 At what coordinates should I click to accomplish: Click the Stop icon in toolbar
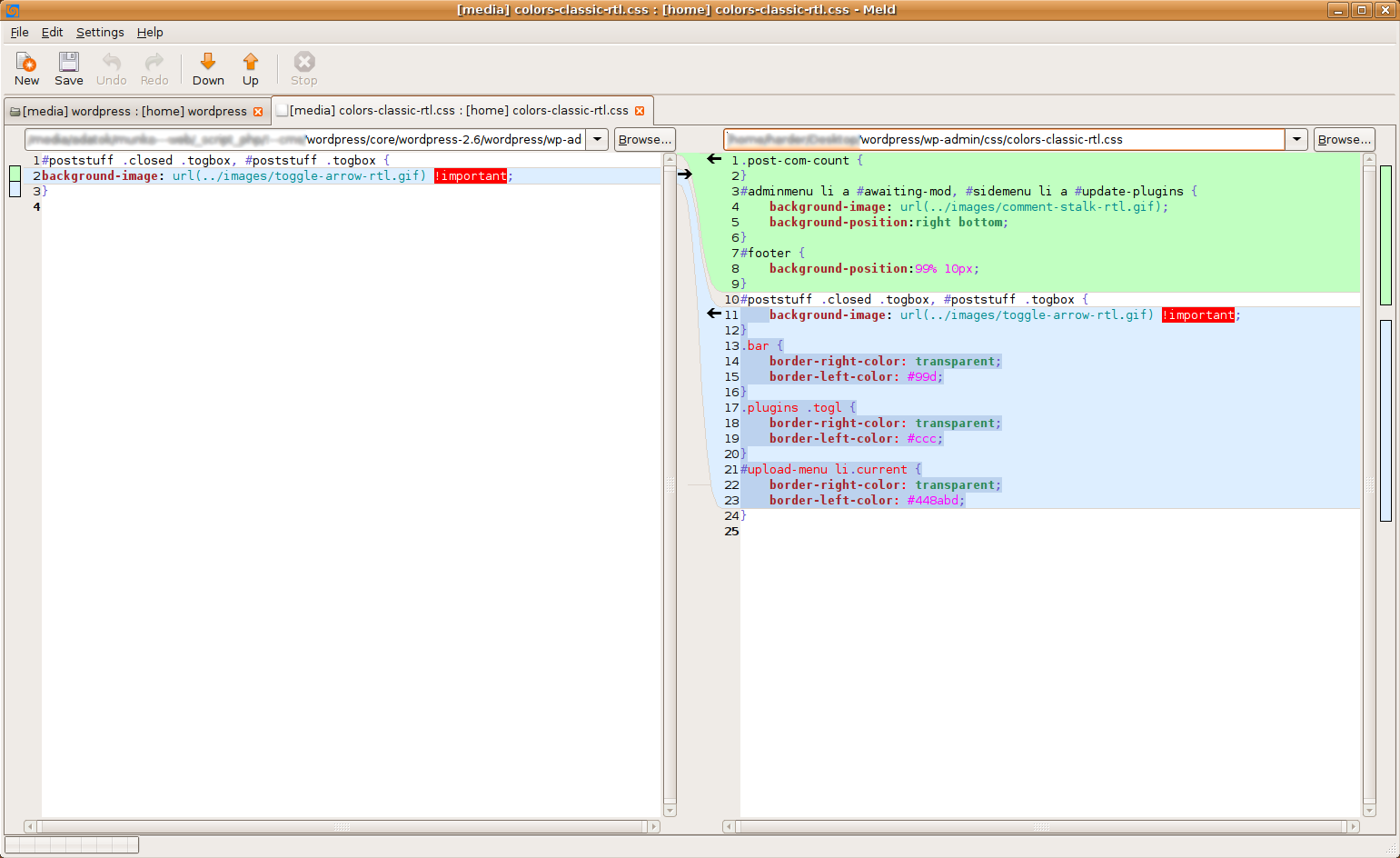[304, 63]
